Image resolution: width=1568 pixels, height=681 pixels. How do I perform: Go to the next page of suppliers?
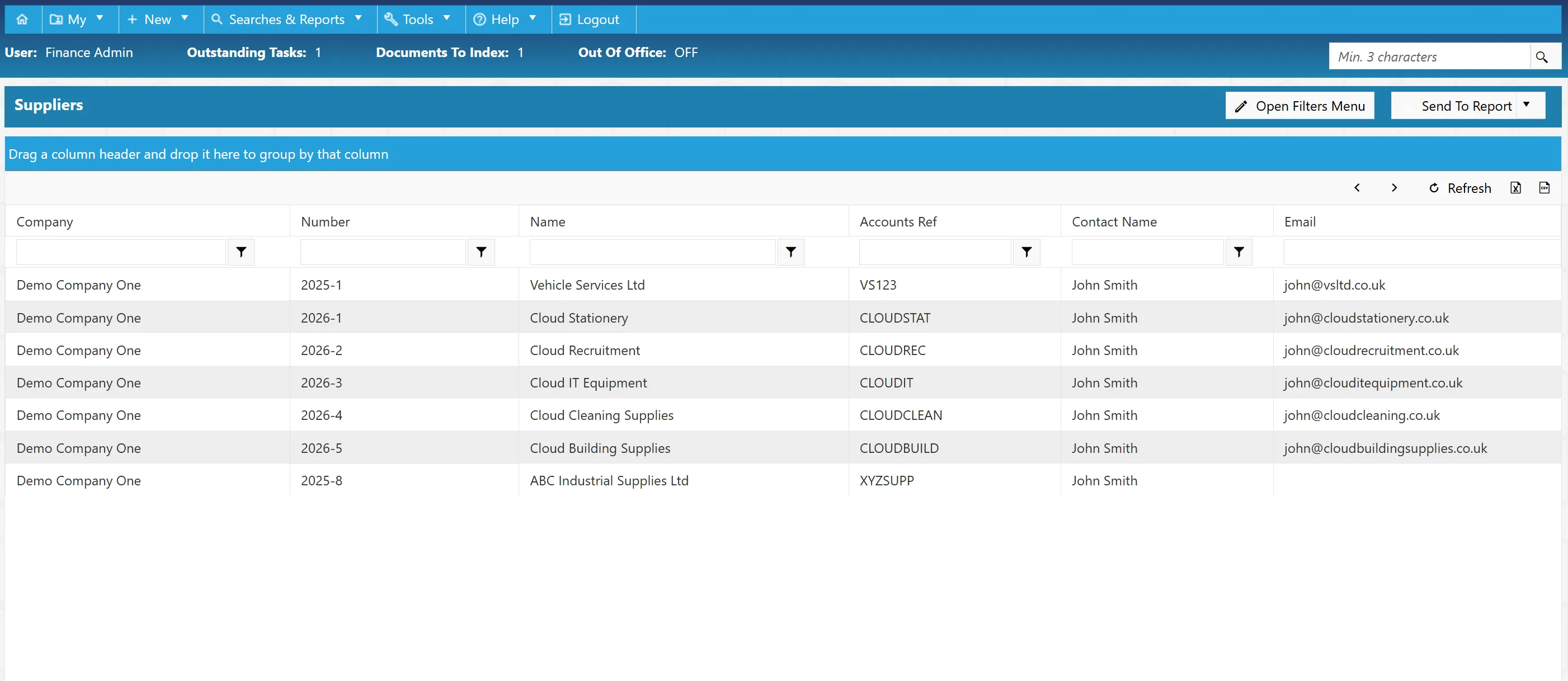tap(1394, 187)
